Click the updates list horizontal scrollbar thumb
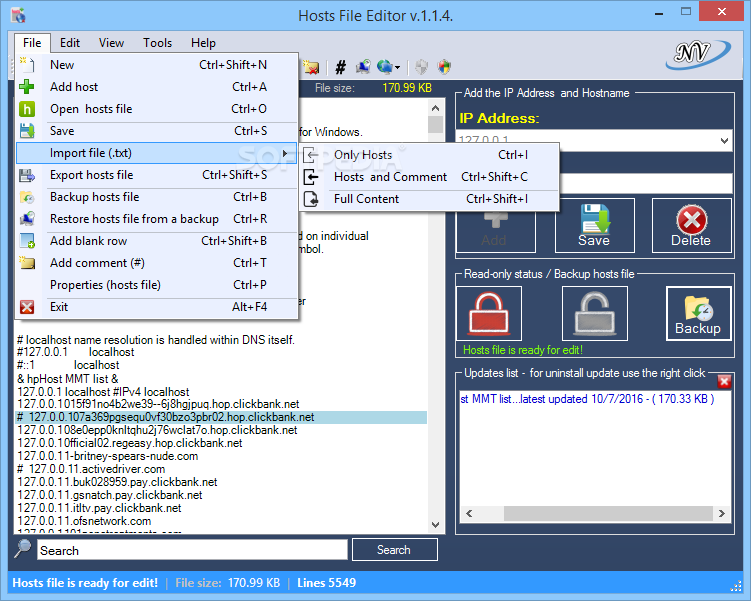The width and height of the screenshot is (751, 601). [608, 513]
